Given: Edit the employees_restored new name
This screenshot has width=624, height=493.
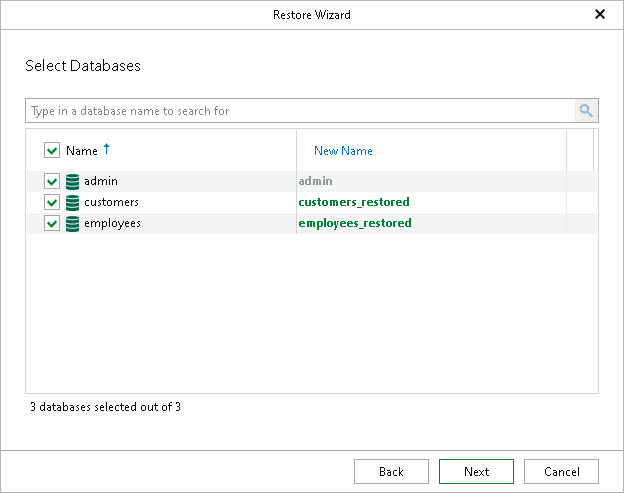Looking at the screenshot, I should 355,223.
